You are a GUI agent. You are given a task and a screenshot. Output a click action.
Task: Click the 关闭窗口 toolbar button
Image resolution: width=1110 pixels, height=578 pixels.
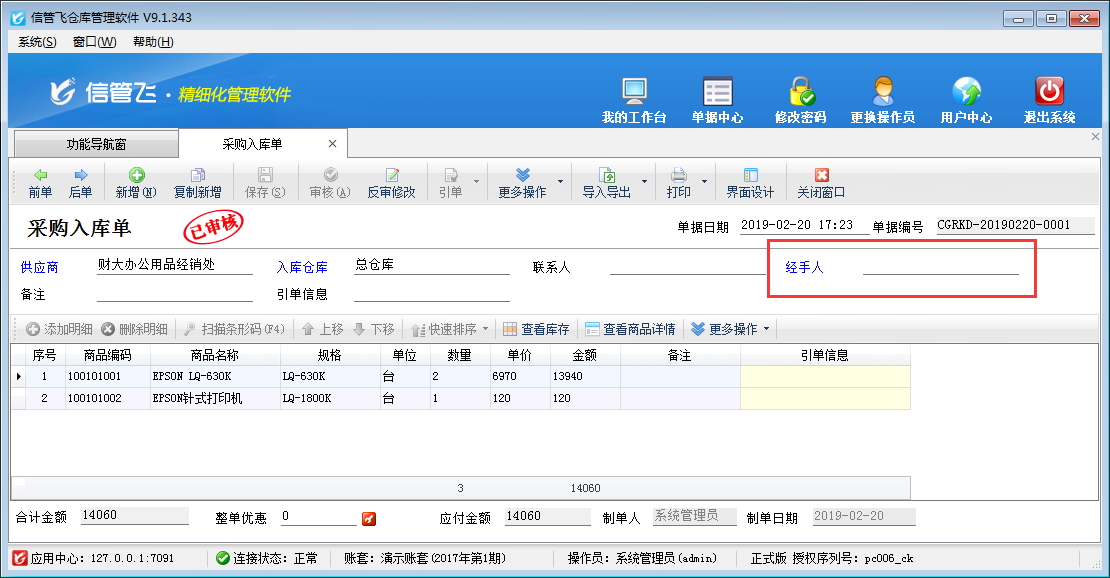821,183
